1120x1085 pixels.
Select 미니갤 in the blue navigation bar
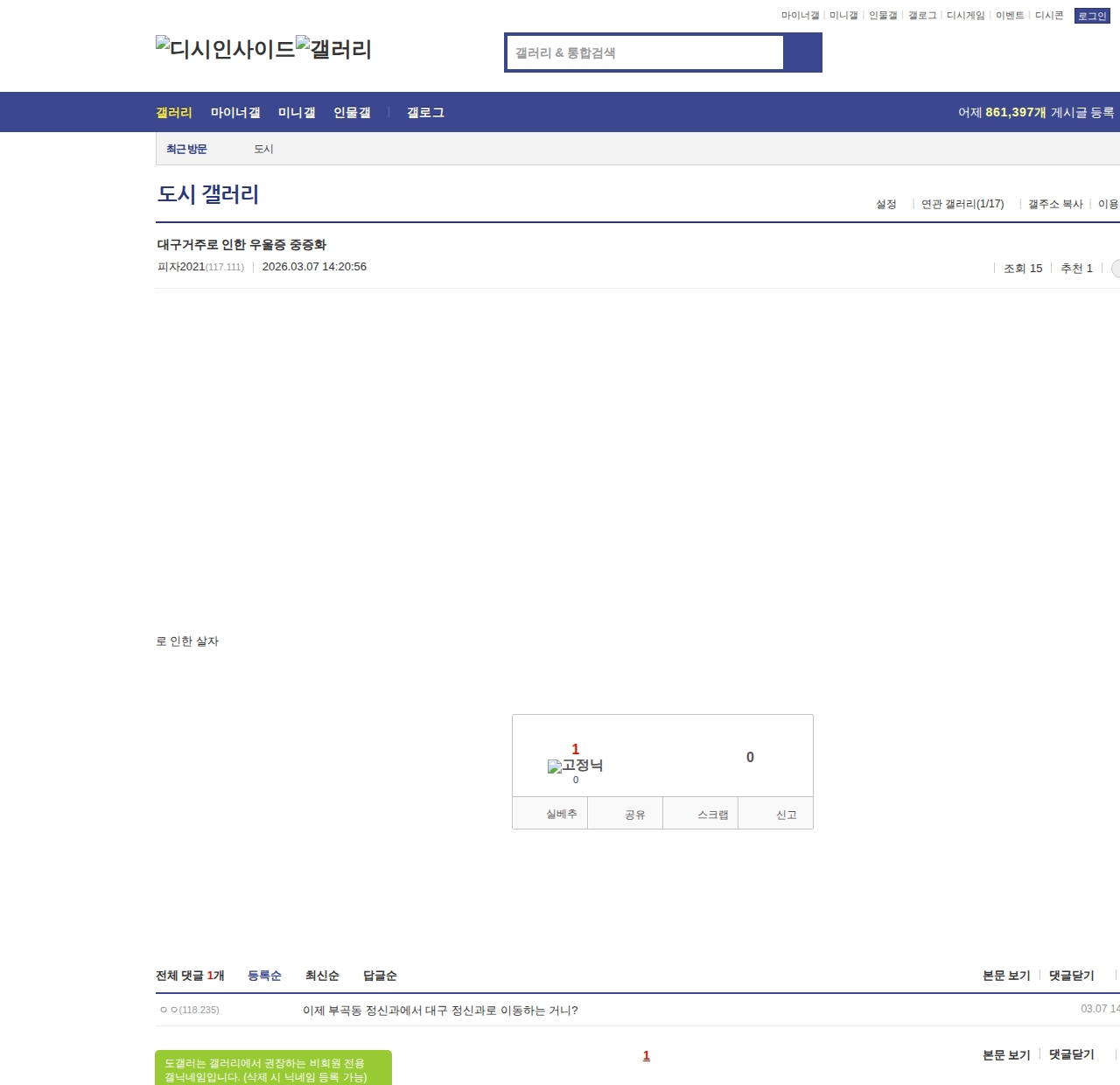coord(297,112)
